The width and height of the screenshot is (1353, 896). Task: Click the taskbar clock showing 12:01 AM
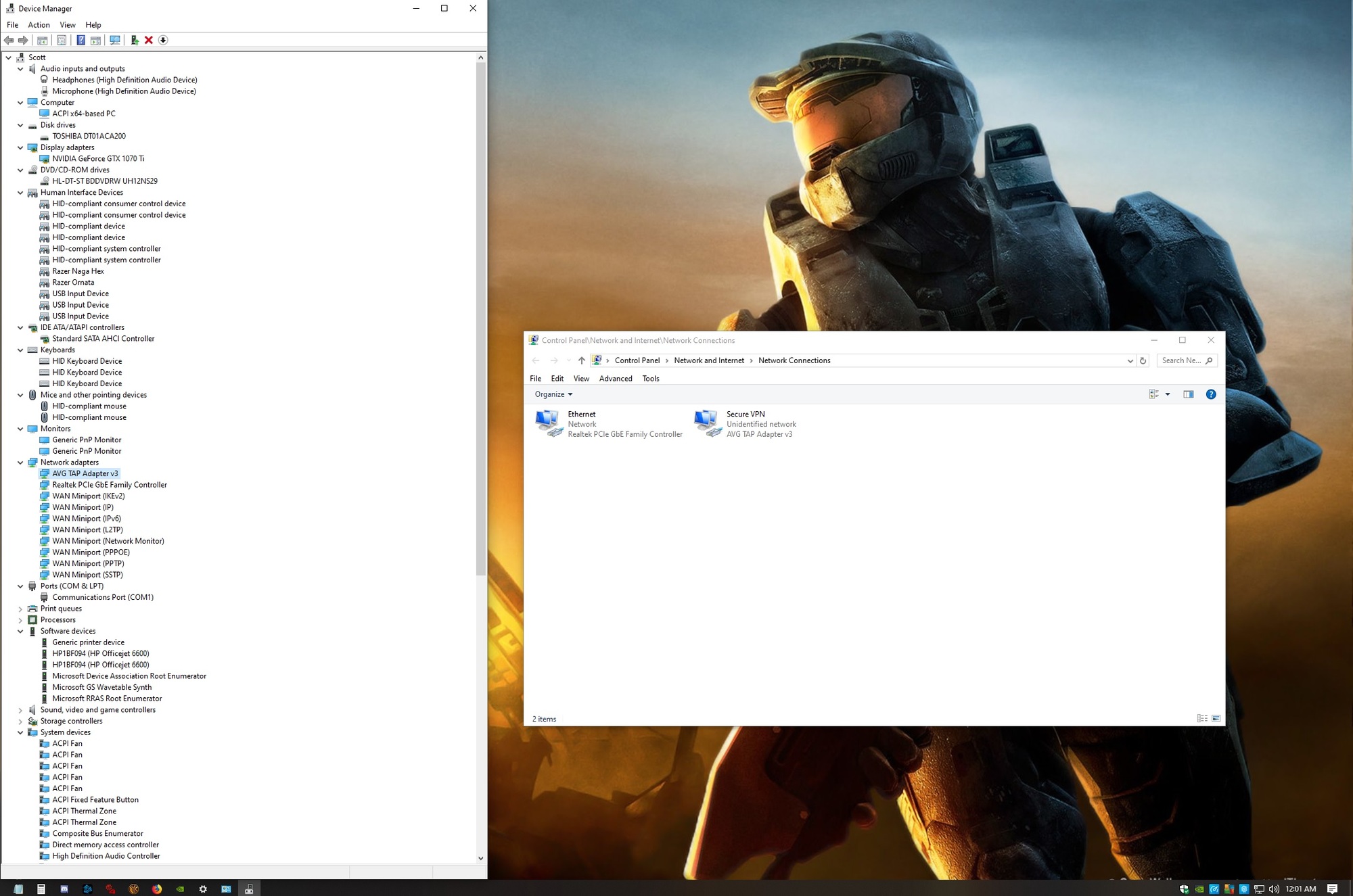click(1300, 889)
